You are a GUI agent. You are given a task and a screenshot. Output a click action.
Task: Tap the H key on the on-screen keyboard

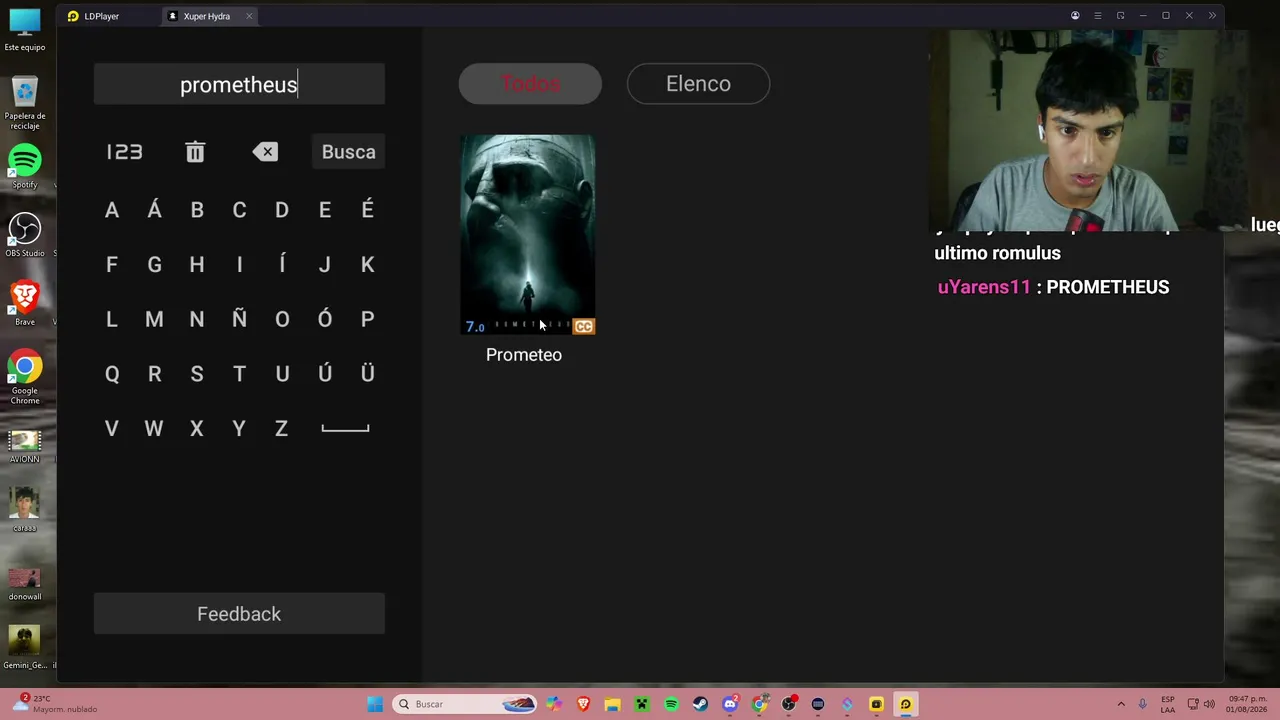click(197, 265)
